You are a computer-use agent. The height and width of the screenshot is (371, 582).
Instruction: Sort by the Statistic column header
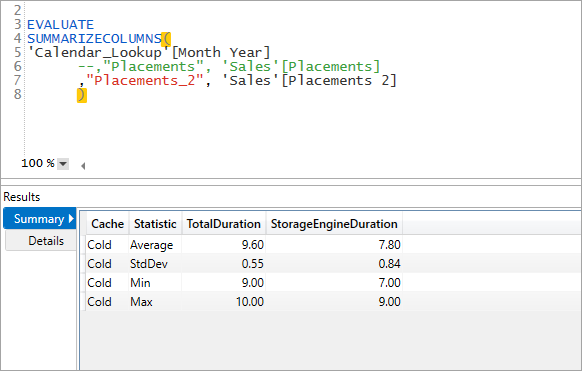click(155, 224)
